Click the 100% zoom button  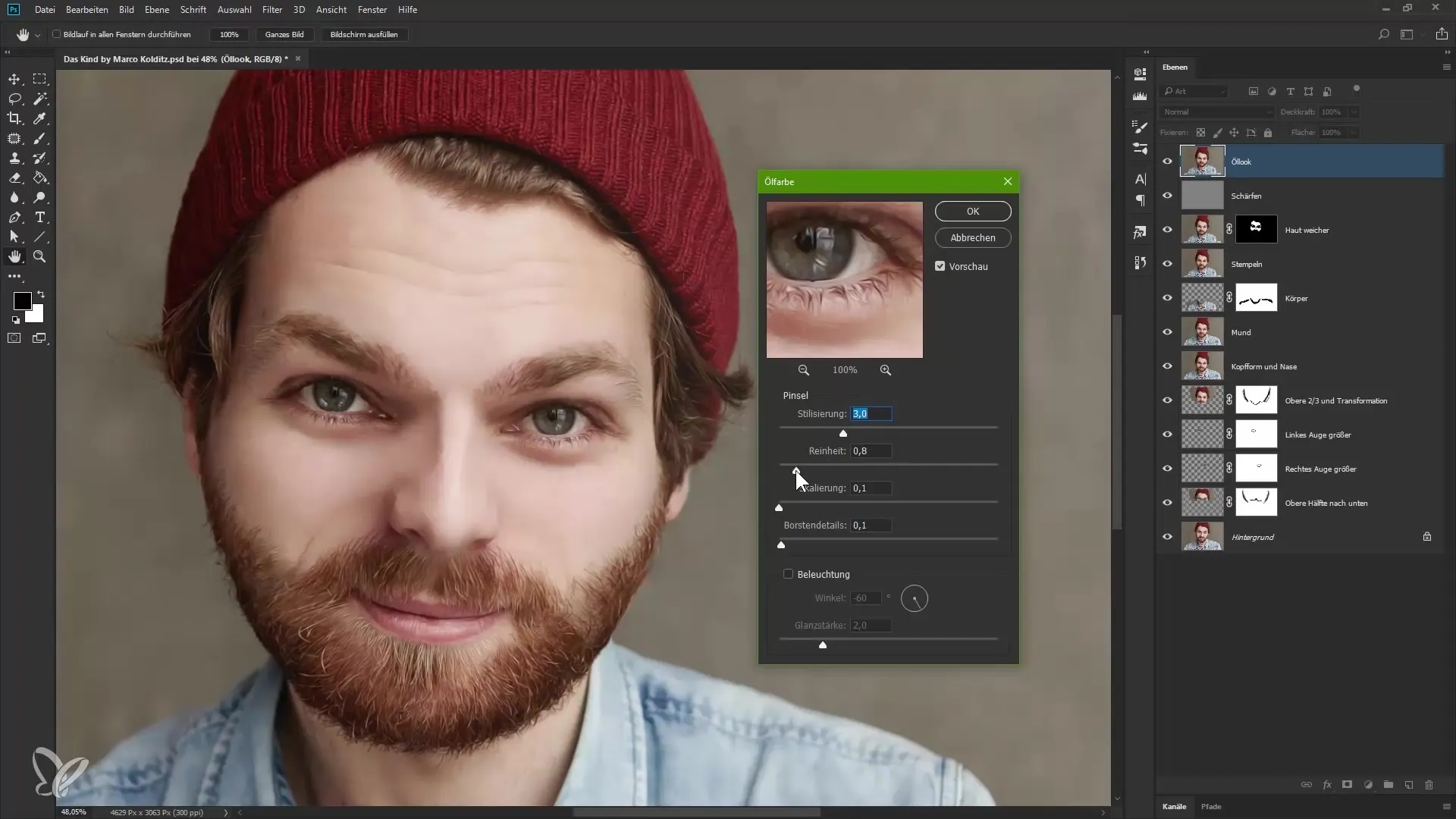(229, 34)
